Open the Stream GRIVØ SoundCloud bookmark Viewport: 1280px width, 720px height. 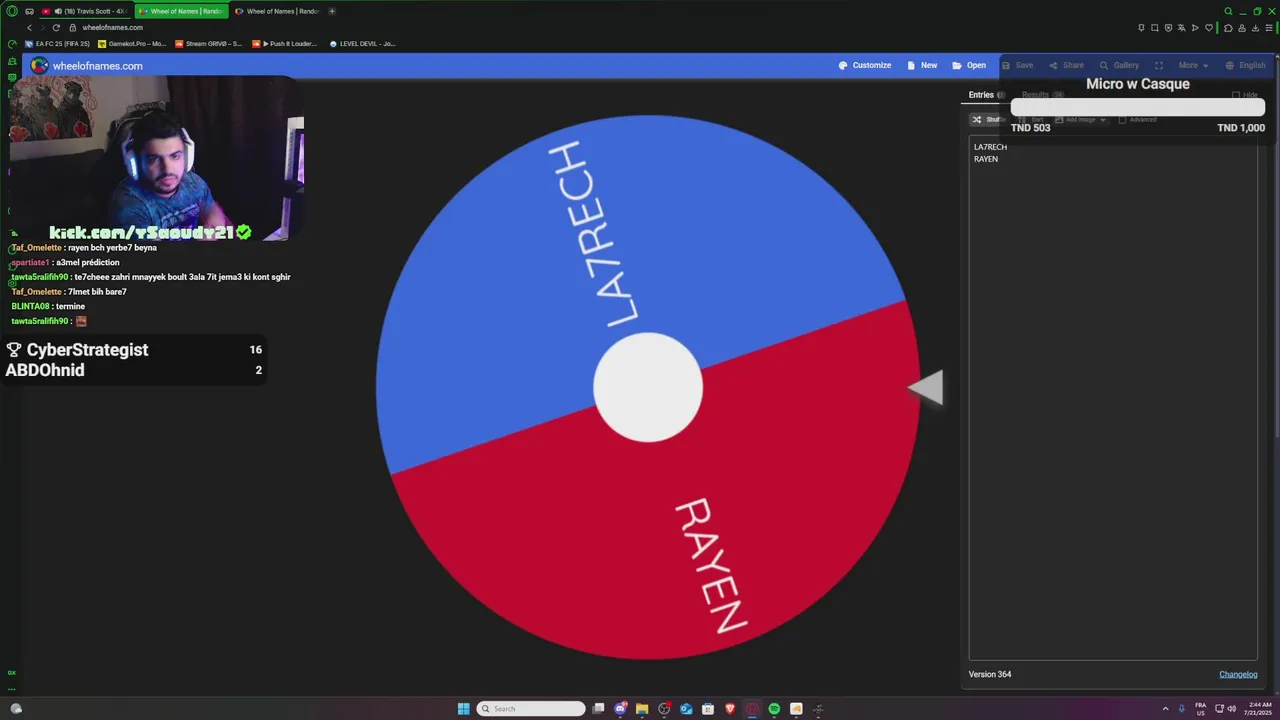point(209,44)
